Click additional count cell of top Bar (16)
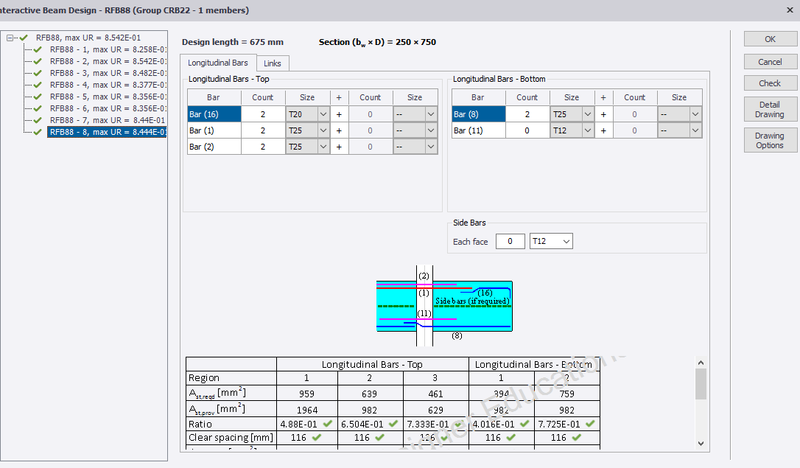The width and height of the screenshot is (800, 468). pos(370,114)
